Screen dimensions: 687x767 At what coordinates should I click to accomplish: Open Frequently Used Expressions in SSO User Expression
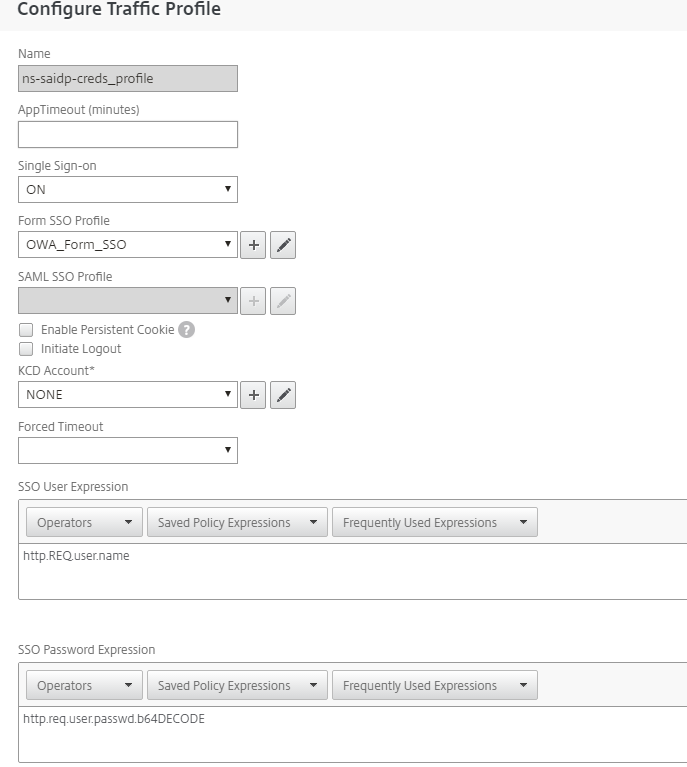click(434, 523)
